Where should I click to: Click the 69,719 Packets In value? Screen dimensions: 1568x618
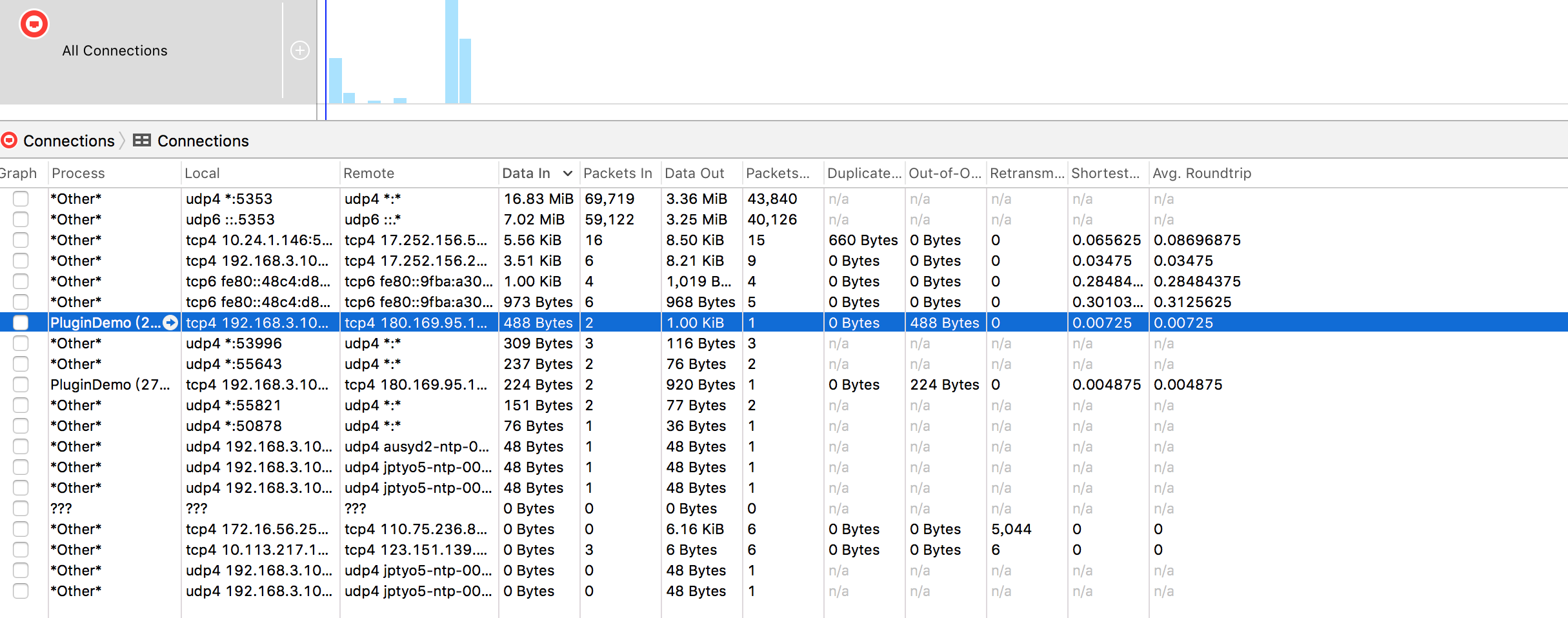tap(609, 199)
